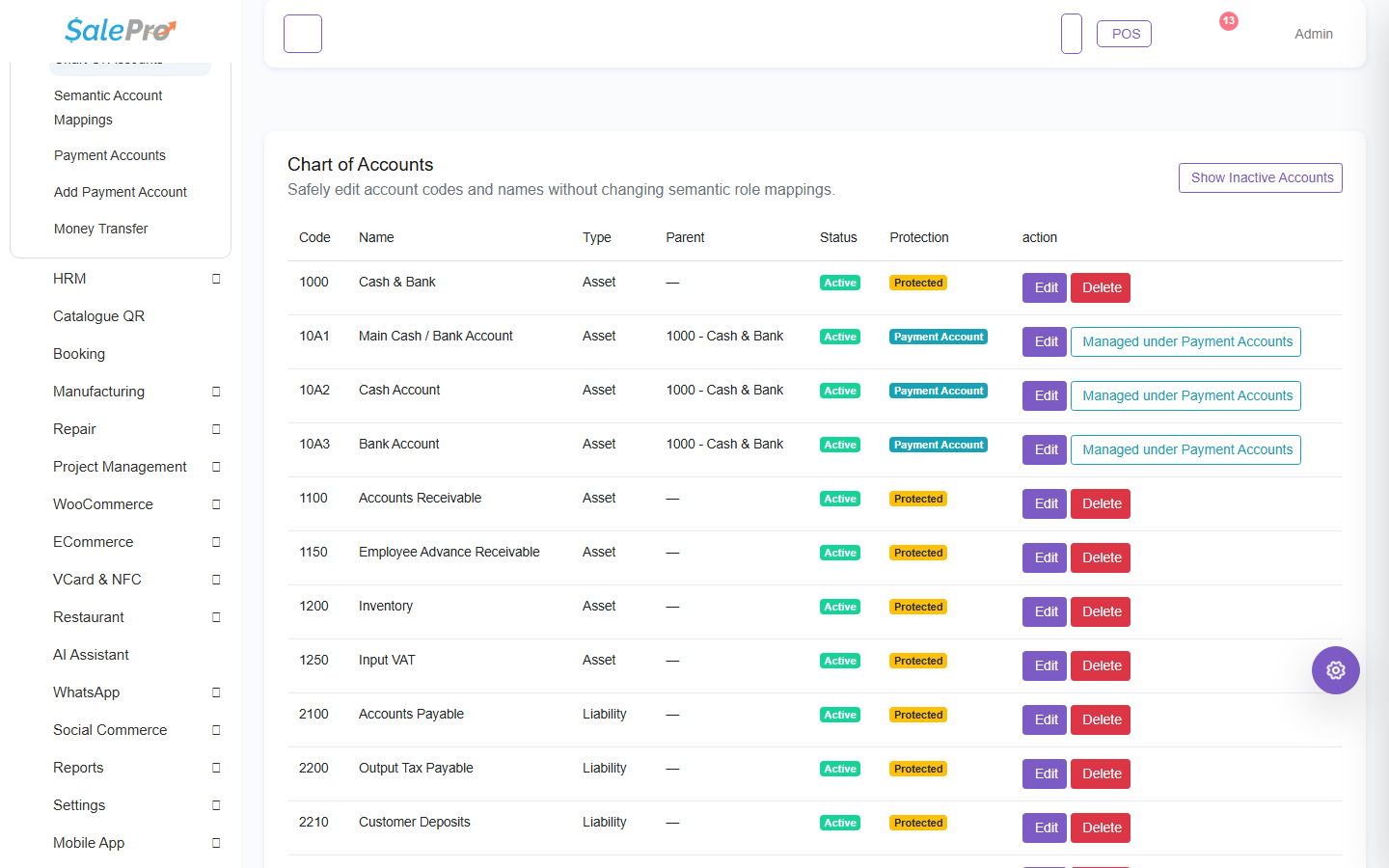
Task: Click the narrow outlined button beside POS
Action: click(x=1072, y=34)
